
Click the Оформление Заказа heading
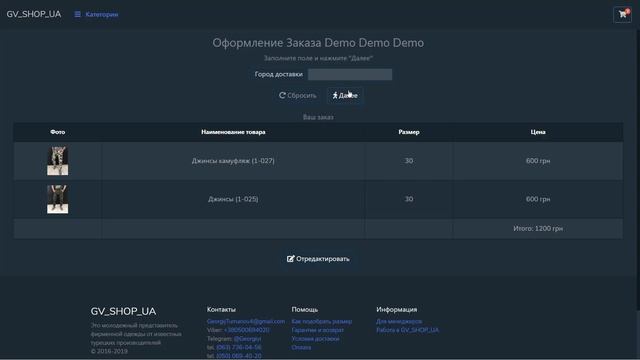[x=318, y=42]
